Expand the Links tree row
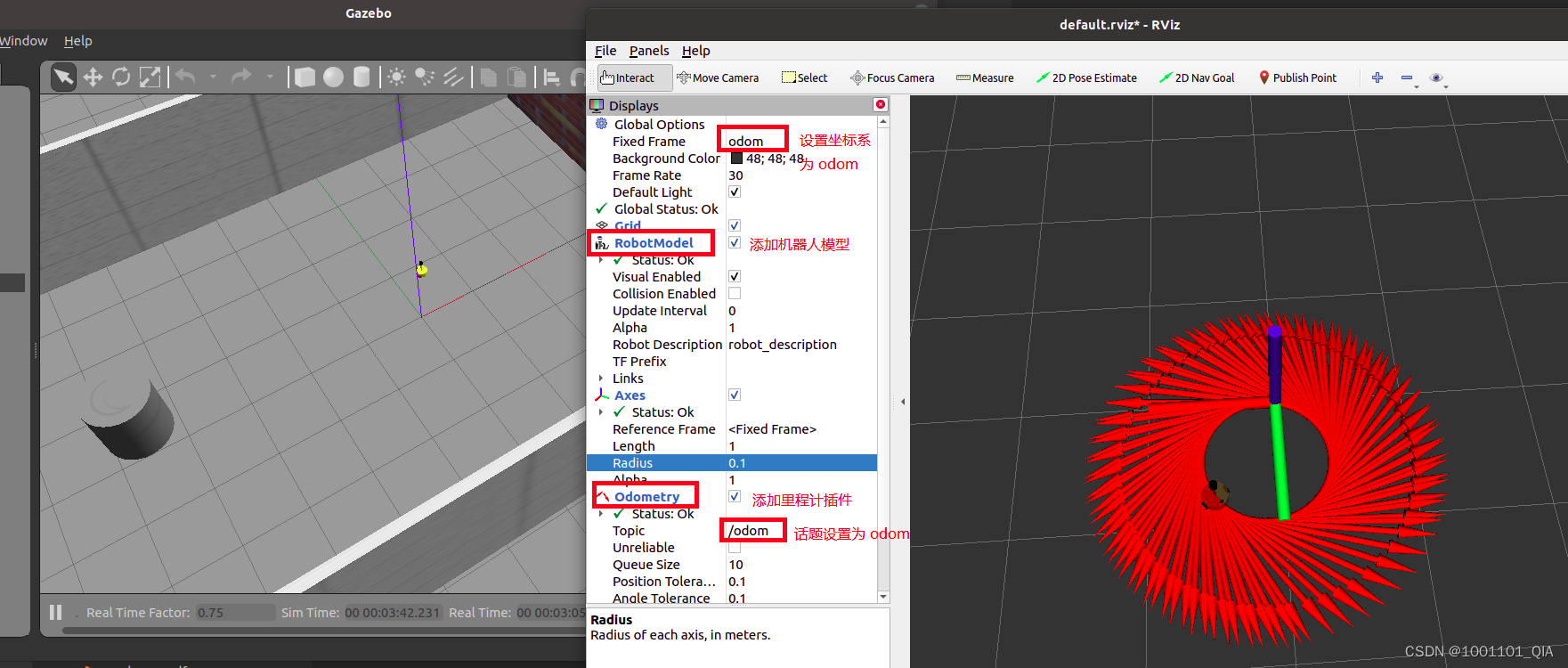This screenshot has width=1568, height=668. 601,379
